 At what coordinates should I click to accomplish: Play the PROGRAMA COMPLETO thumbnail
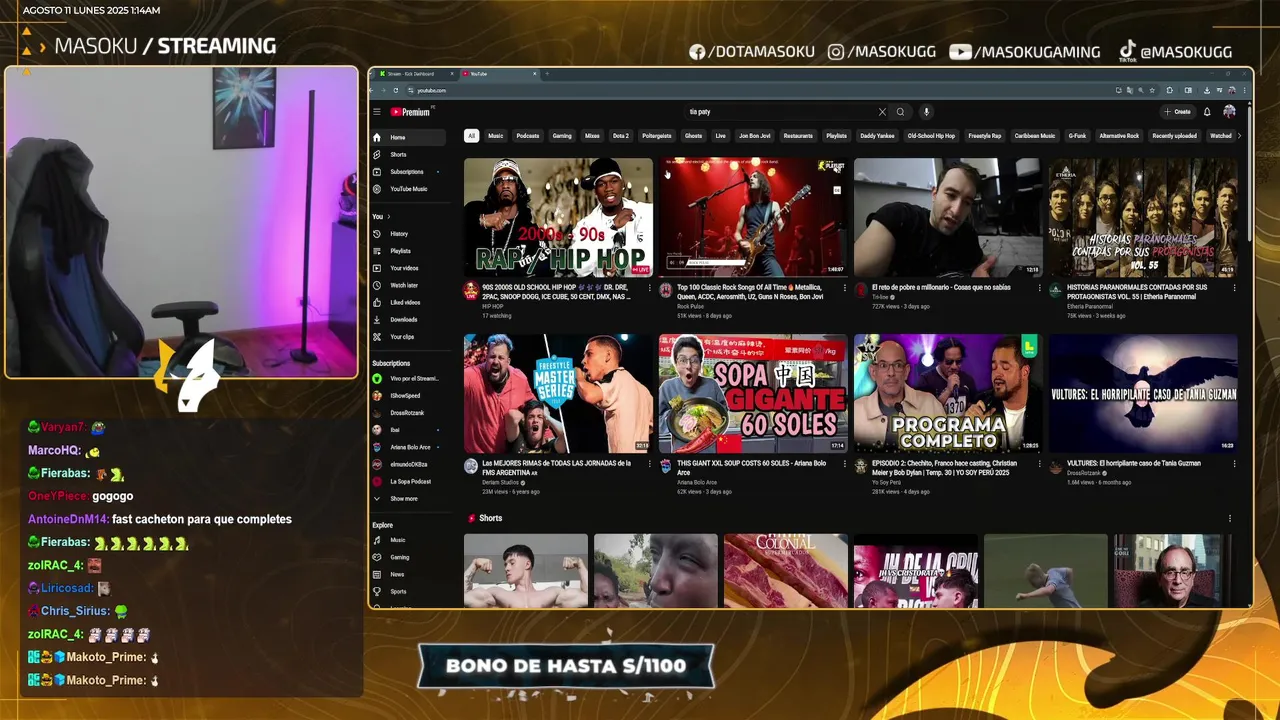click(948, 393)
